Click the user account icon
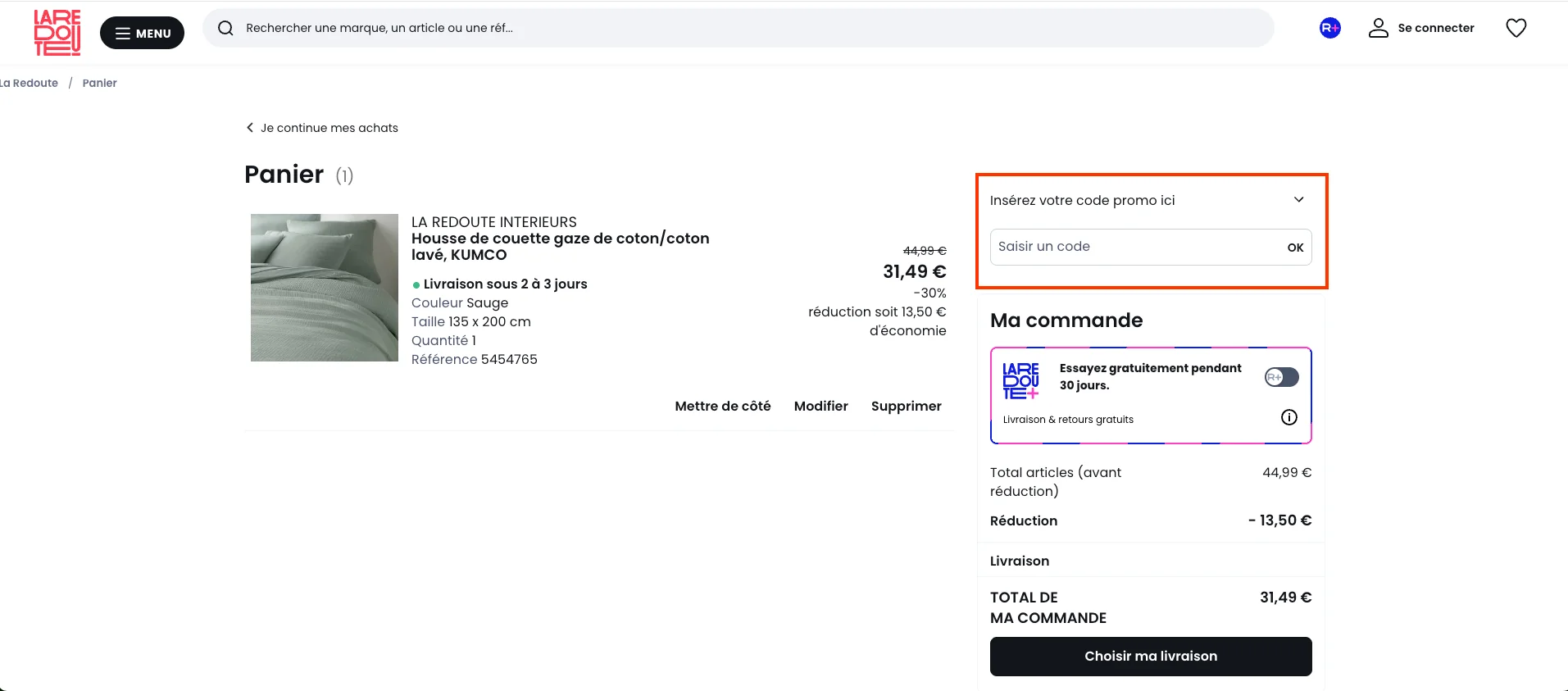 coord(1379,28)
